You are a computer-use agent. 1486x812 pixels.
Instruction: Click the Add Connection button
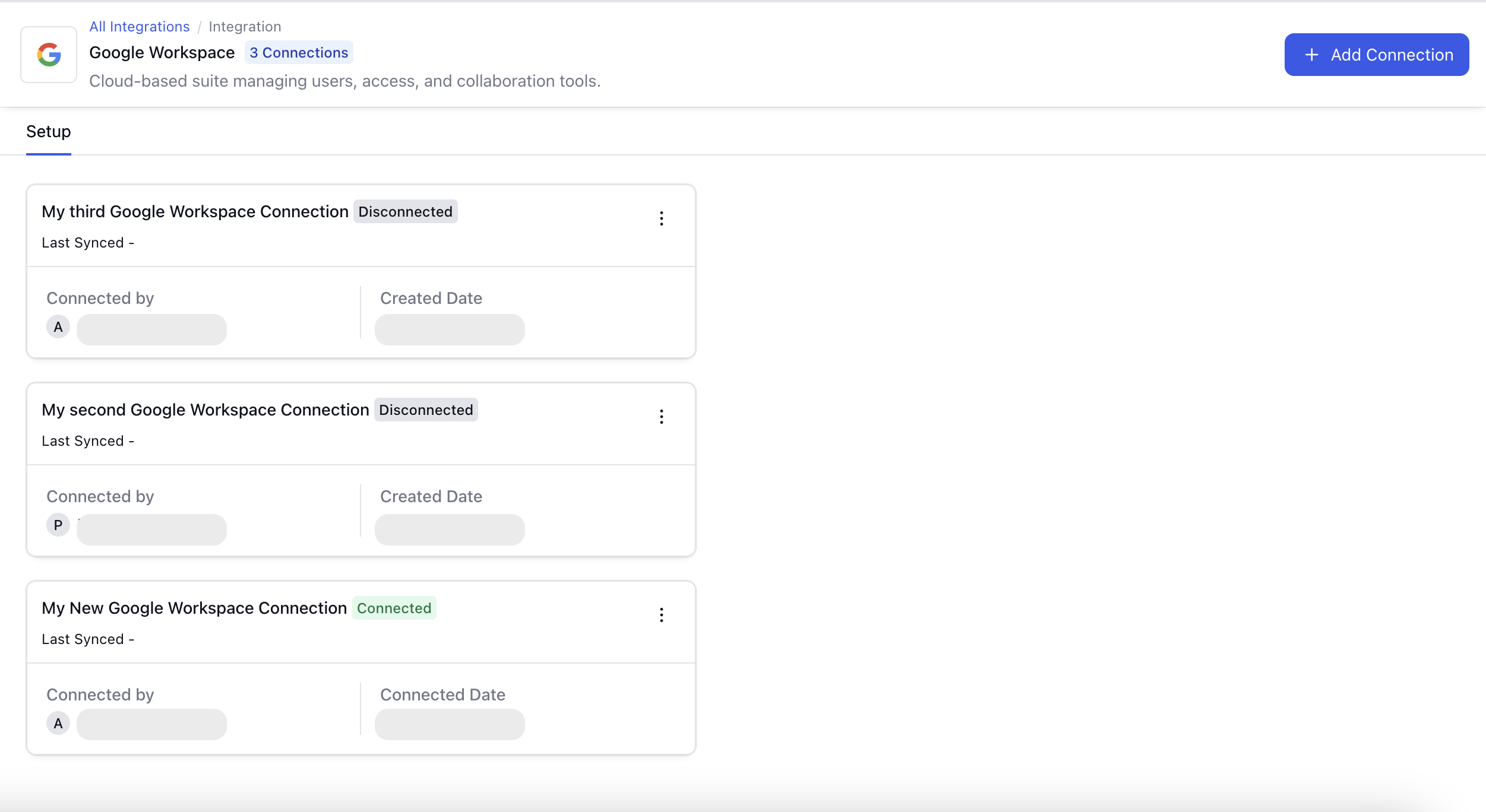(x=1376, y=55)
